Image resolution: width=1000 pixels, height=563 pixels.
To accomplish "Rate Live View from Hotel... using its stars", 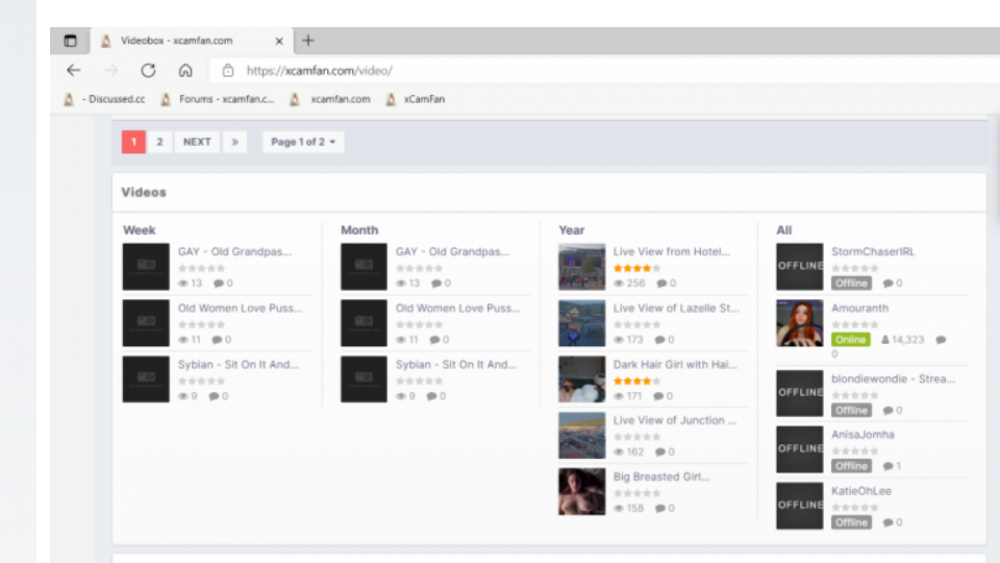I will [x=636, y=268].
